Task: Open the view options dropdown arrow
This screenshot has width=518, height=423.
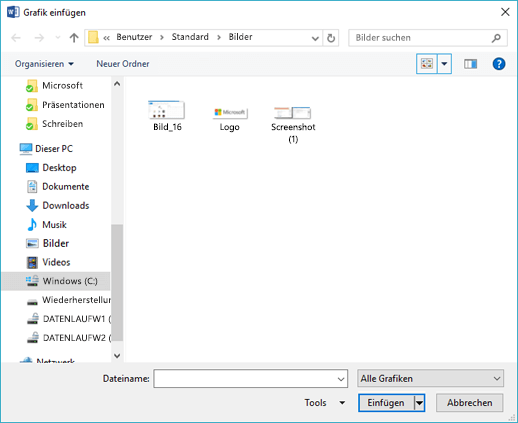Action: click(444, 63)
